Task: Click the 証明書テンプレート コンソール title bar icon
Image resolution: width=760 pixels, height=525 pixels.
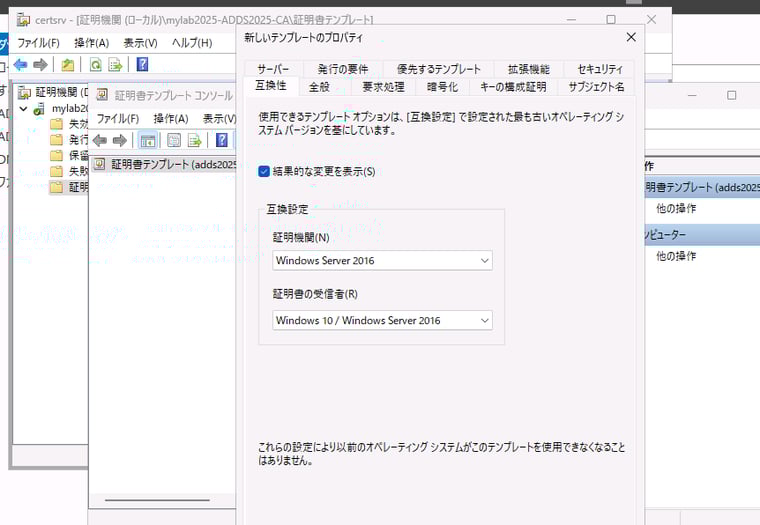Action: tap(102, 95)
